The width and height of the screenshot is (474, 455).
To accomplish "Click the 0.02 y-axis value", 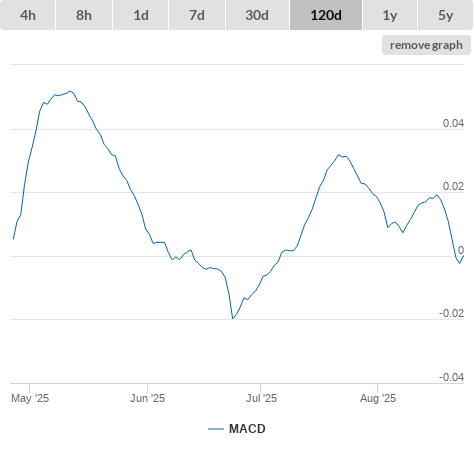I will click(x=453, y=186).
